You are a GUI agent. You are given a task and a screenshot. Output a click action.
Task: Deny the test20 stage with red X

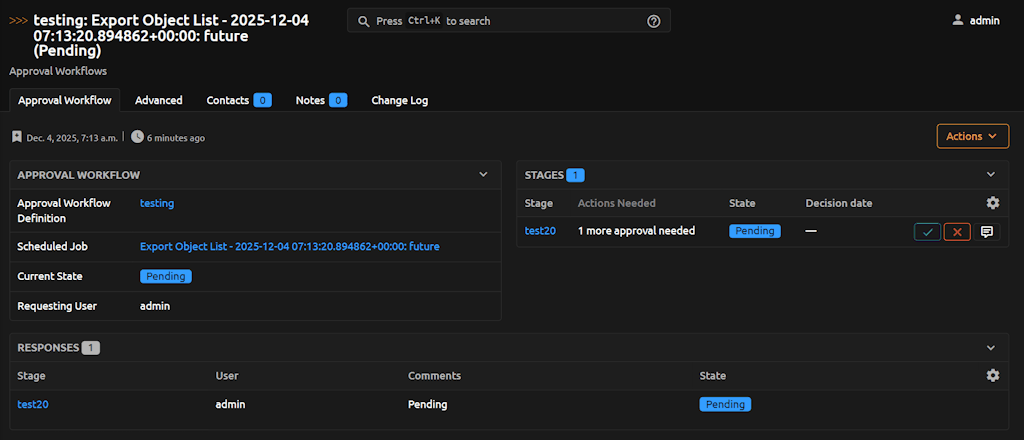pos(957,232)
